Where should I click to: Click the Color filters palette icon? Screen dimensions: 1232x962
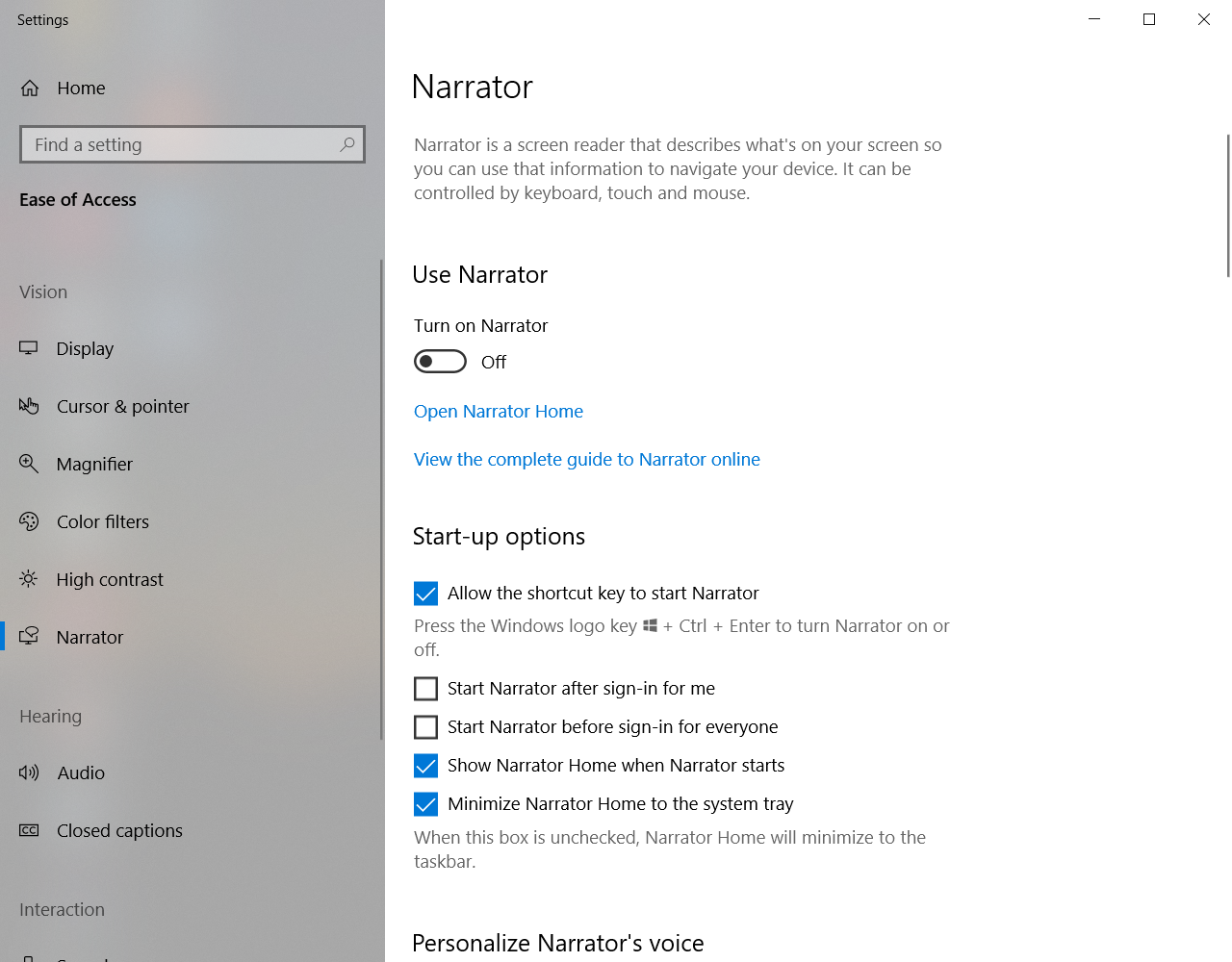point(29,521)
